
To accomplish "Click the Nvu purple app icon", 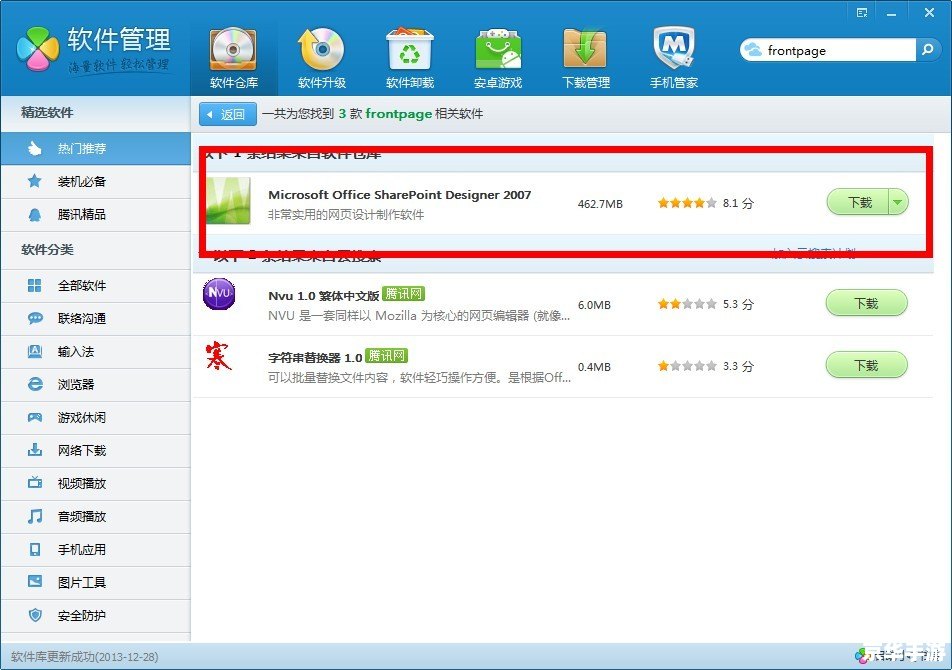I will [x=219, y=294].
